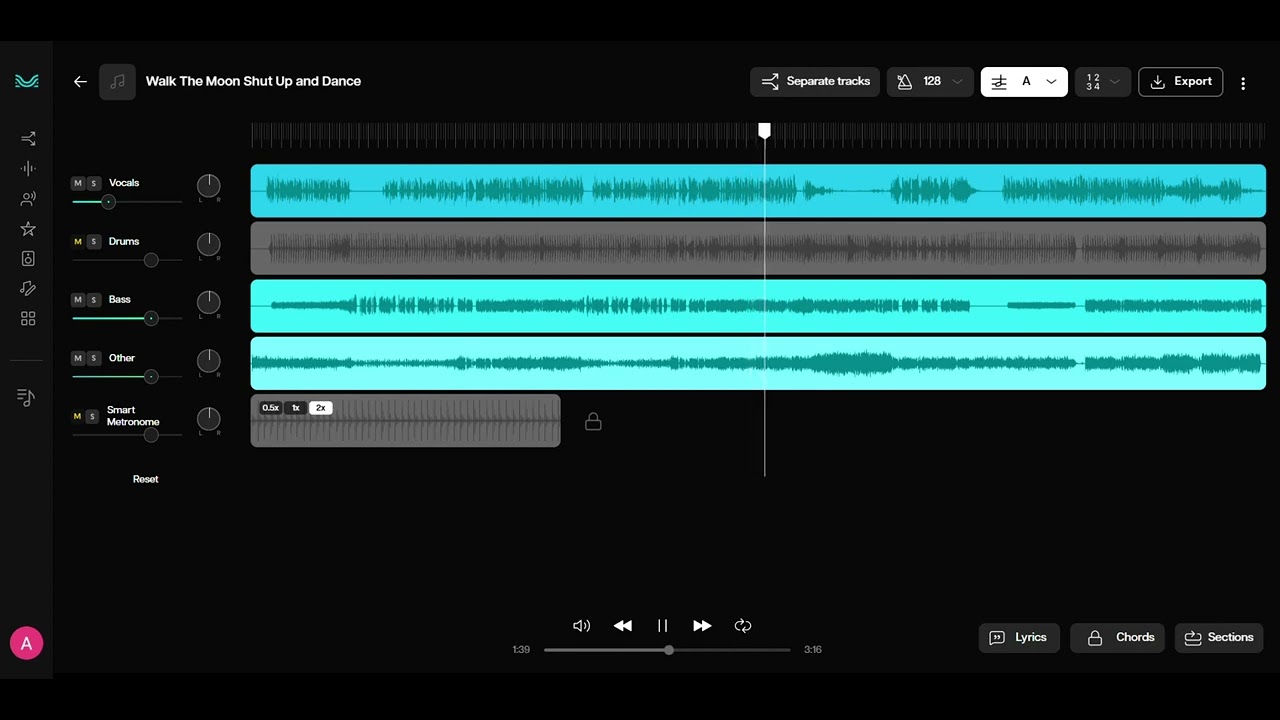Screen dimensions: 1280x720
Task: Click the song music-note thumbnail
Action: pyautogui.click(x=117, y=82)
